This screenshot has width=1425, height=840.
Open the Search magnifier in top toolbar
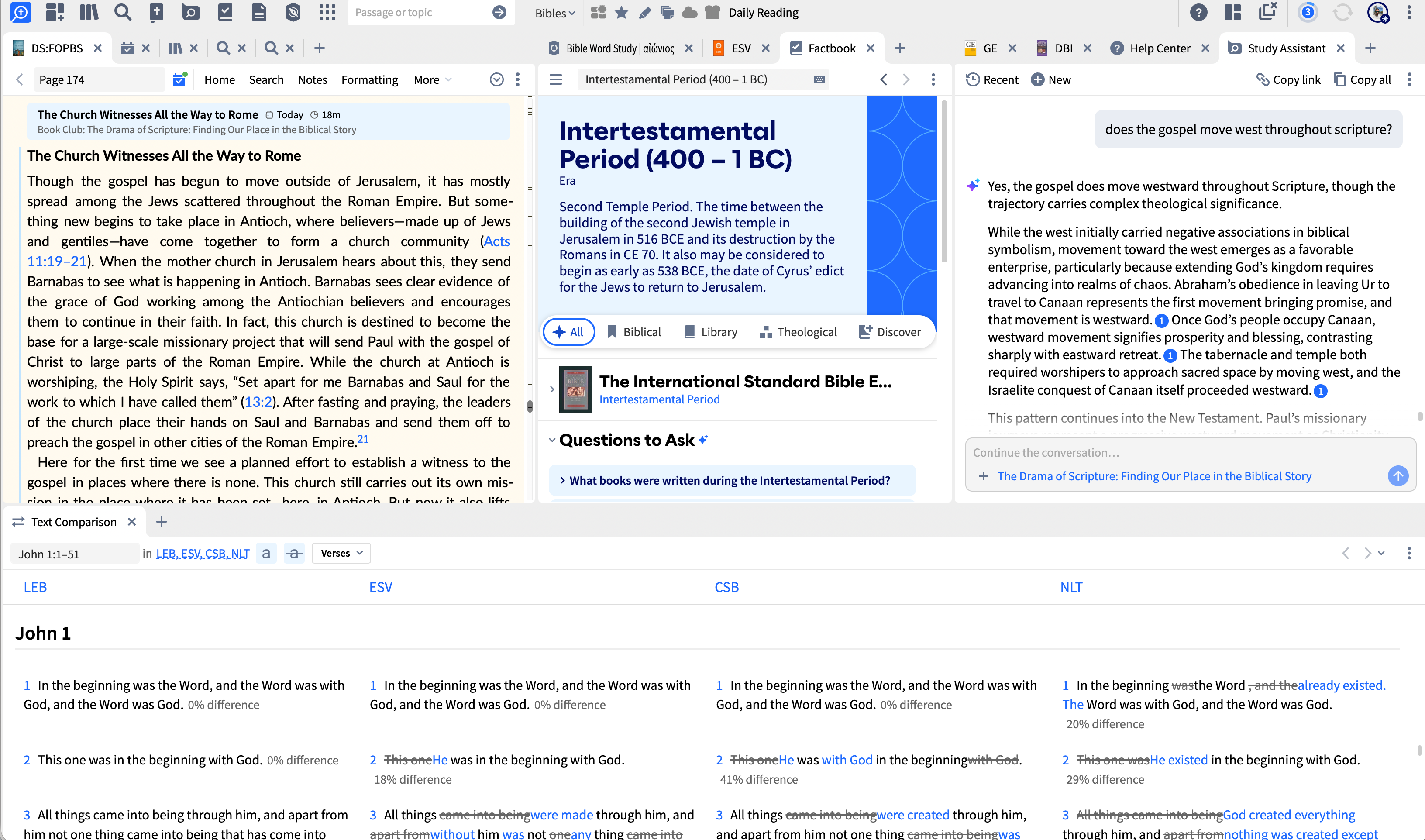coord(122,12)
